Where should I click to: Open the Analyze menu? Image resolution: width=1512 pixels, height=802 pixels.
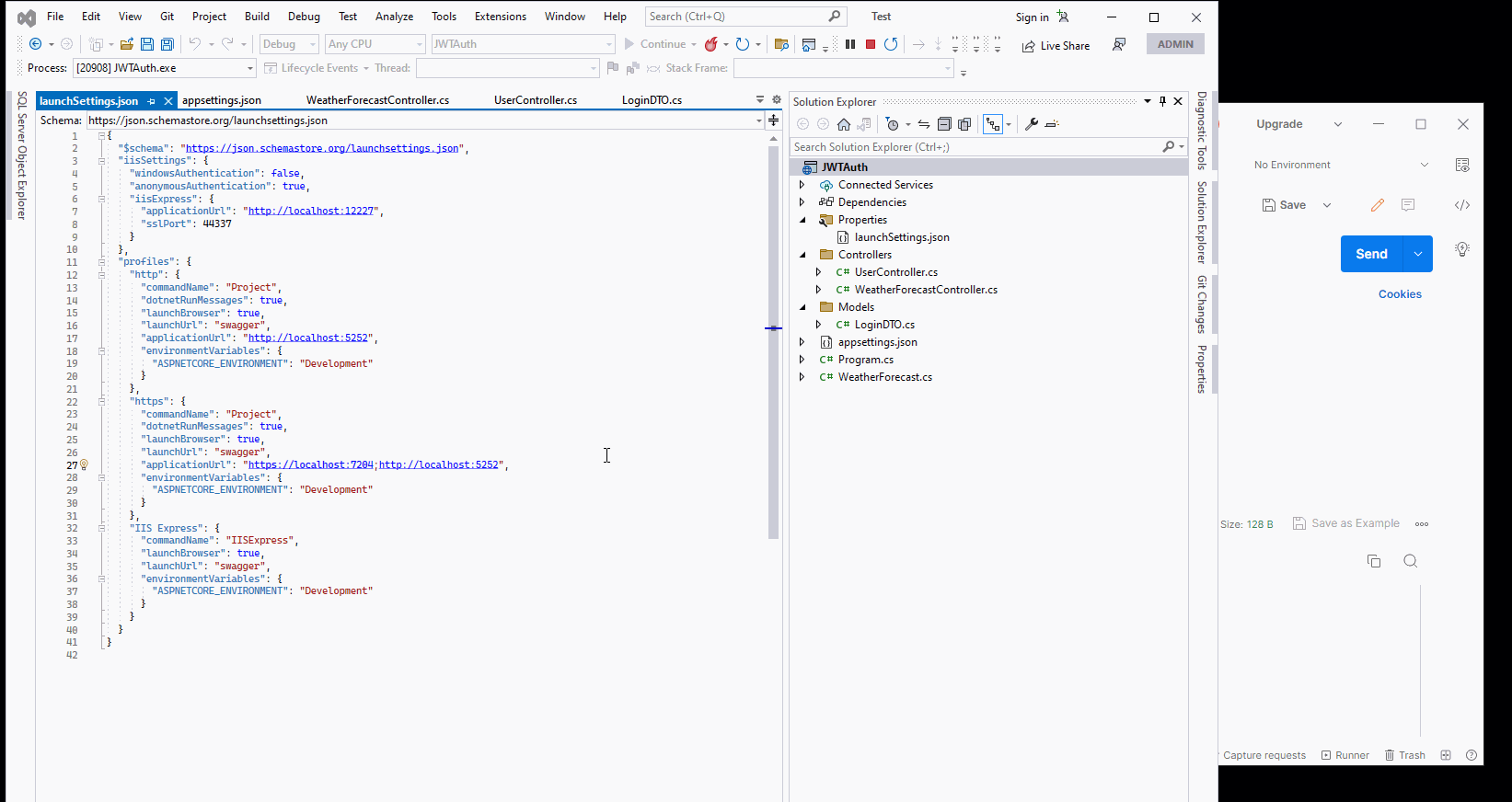pyautogui.click(x=394, y=17)
